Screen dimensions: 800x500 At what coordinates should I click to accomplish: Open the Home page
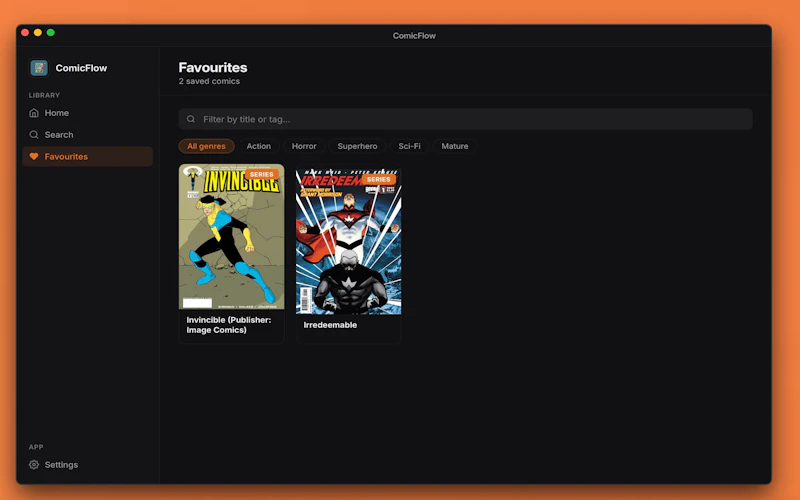click(x=87, y=113)
